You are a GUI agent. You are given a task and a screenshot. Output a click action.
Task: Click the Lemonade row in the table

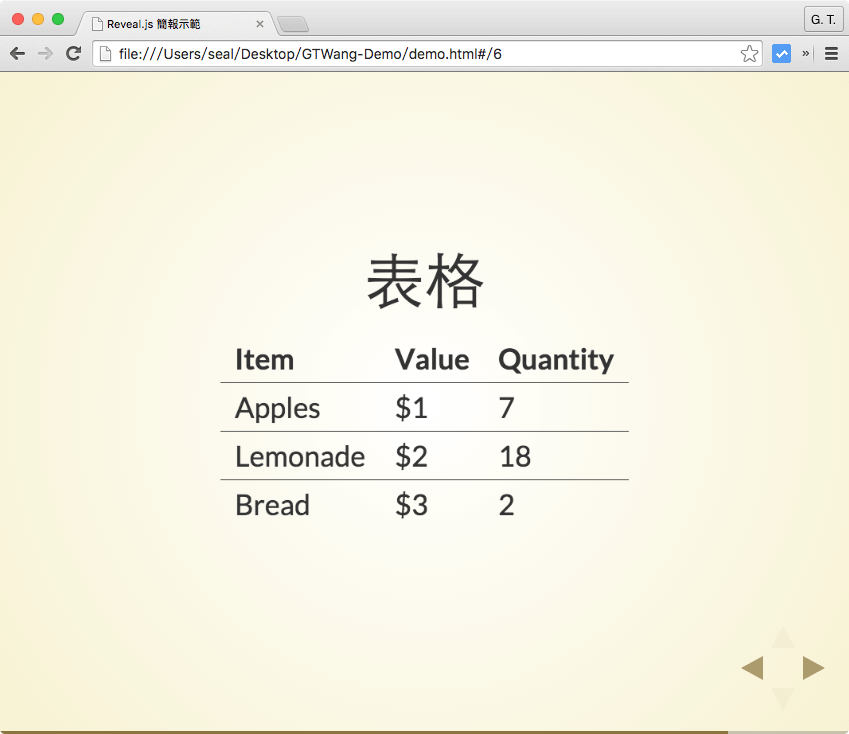click(299, 457)
